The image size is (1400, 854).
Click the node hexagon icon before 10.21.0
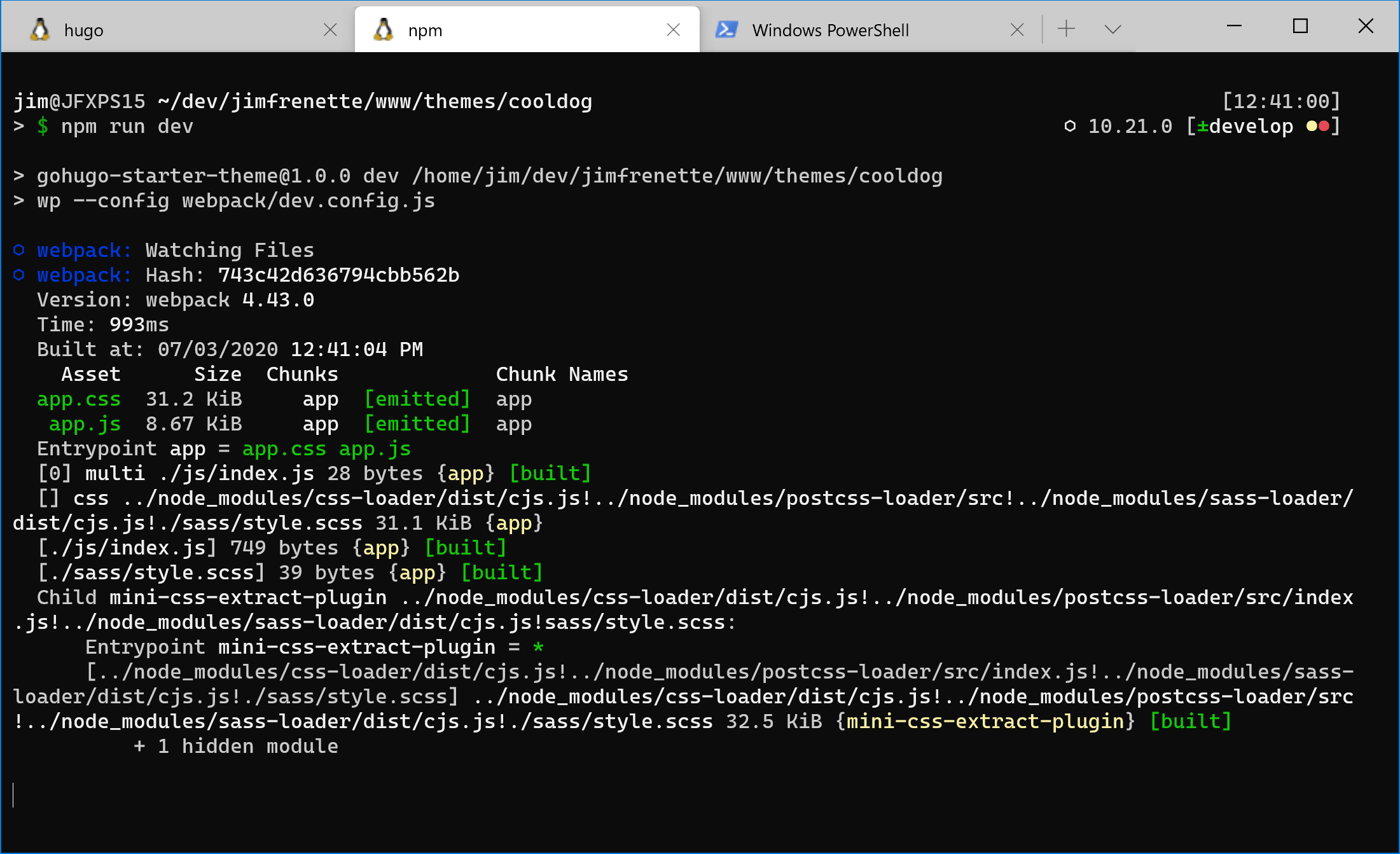click(x=1071, y=126)
